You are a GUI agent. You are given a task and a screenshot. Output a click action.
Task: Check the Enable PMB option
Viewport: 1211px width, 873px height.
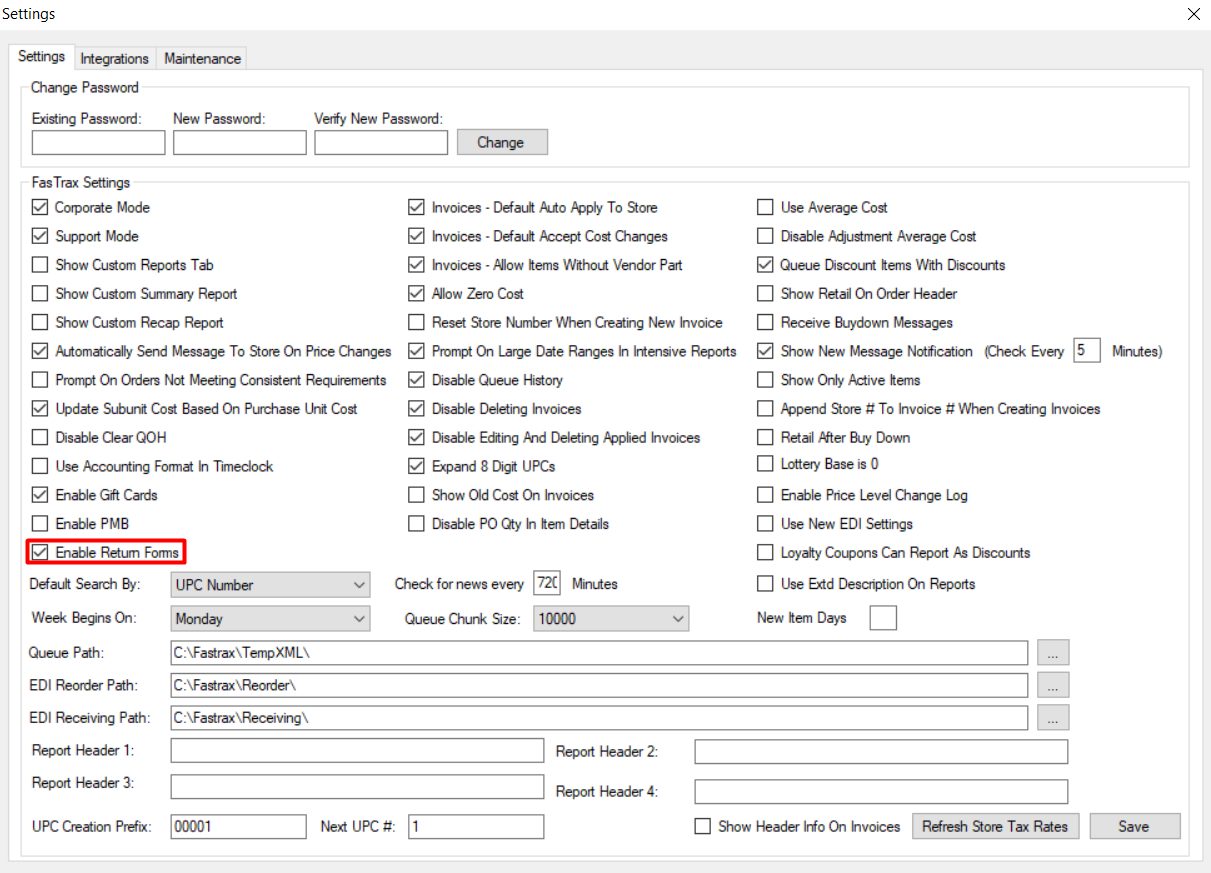(x=40, y=523)
